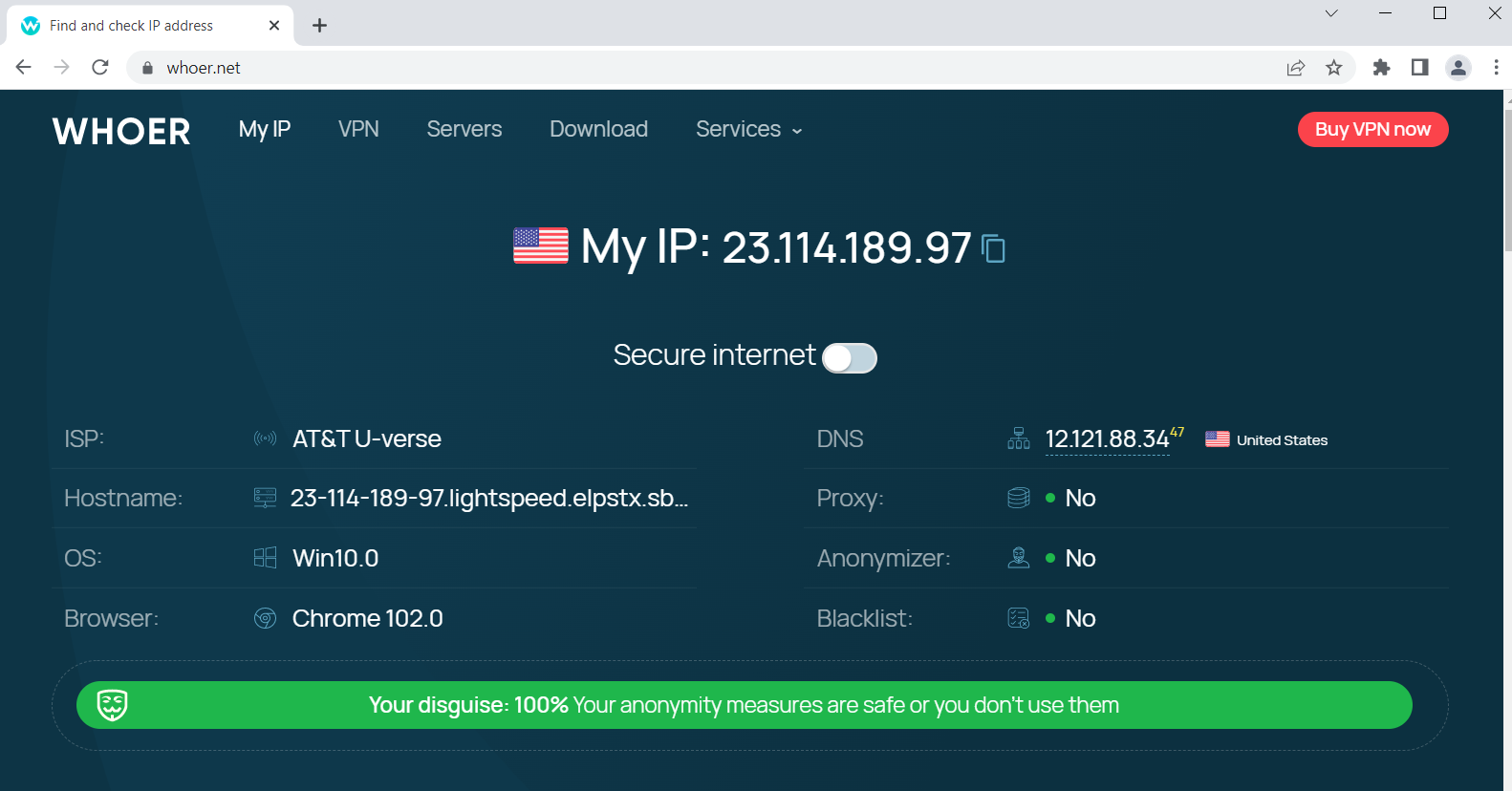Viewport: 1512px width, 791px height.
Task: Click the Windows OS icon beside Win10.0
Action: (265, 558)
